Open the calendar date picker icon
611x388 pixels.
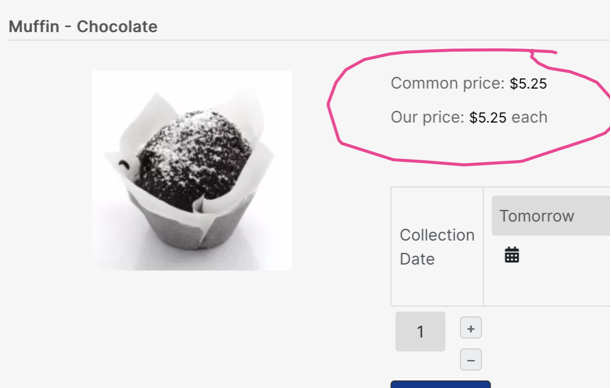pos(512,255)
